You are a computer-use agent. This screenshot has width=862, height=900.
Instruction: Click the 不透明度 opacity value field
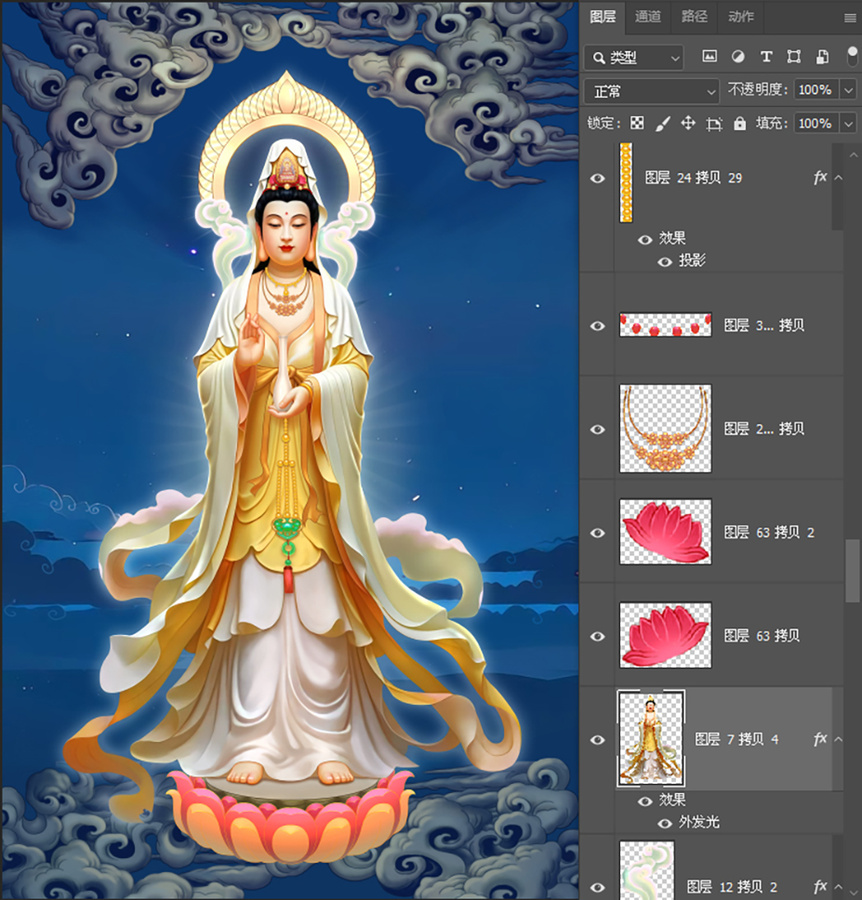pos(816,90)
